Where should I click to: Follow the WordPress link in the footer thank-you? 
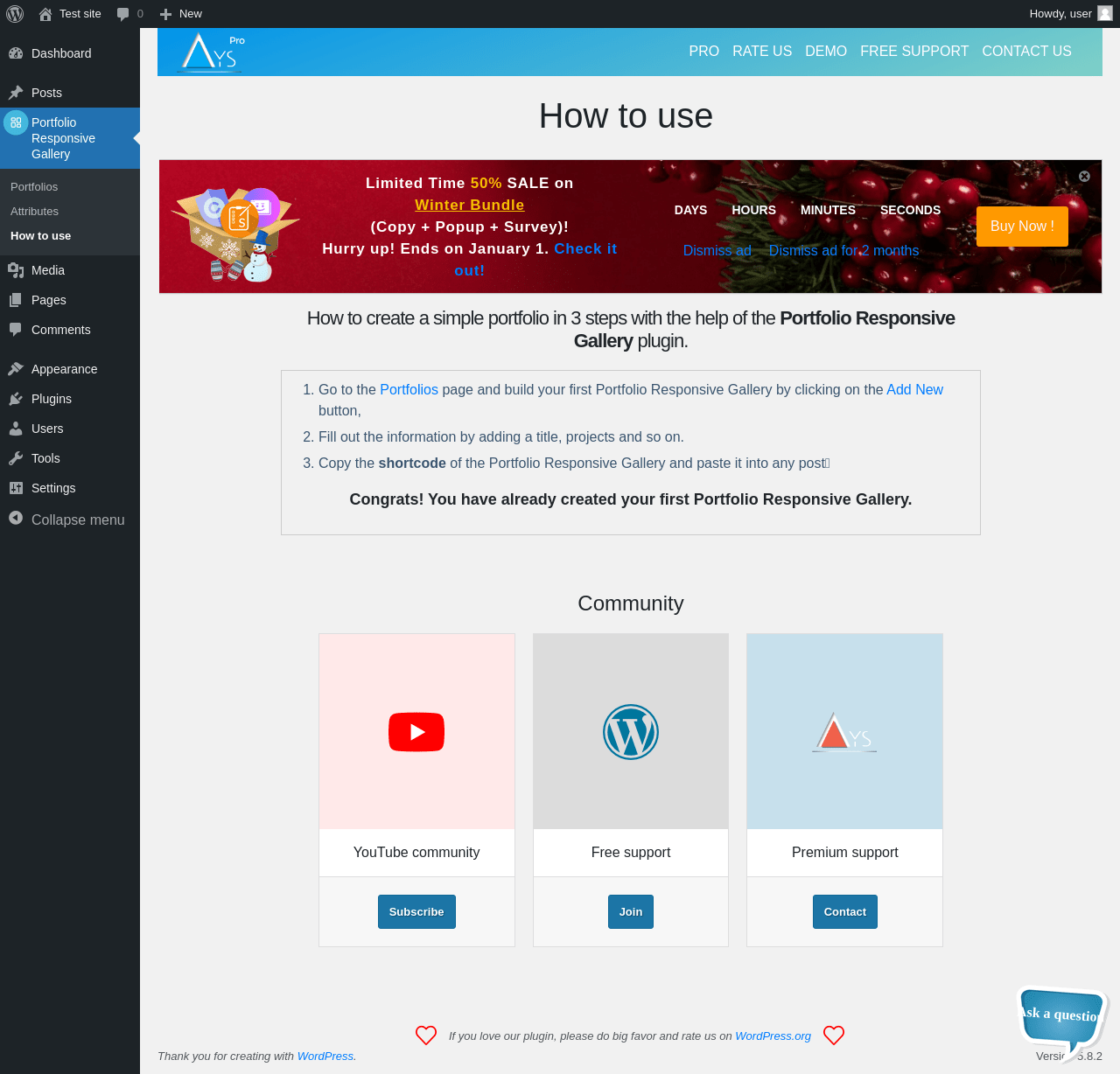[x=325, y=1057]
